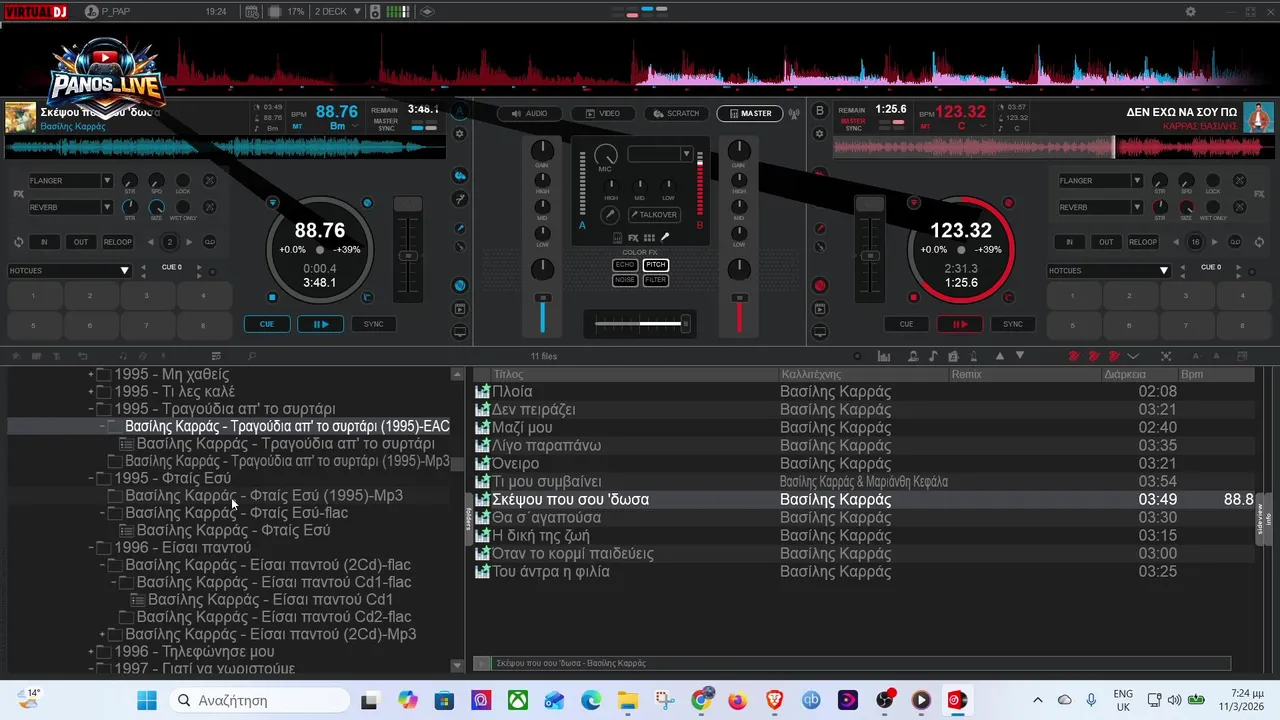Viewport: 1280px width, 720px height.
Task: Open Microsoft Edge from taskbar
Action: point(591,700)
